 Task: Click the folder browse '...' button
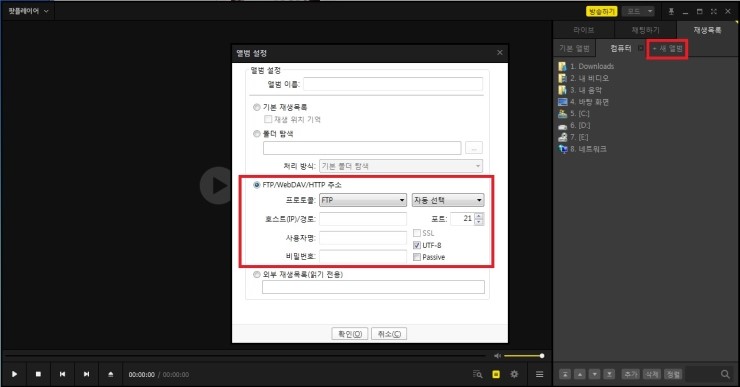(x=474, y=148)
